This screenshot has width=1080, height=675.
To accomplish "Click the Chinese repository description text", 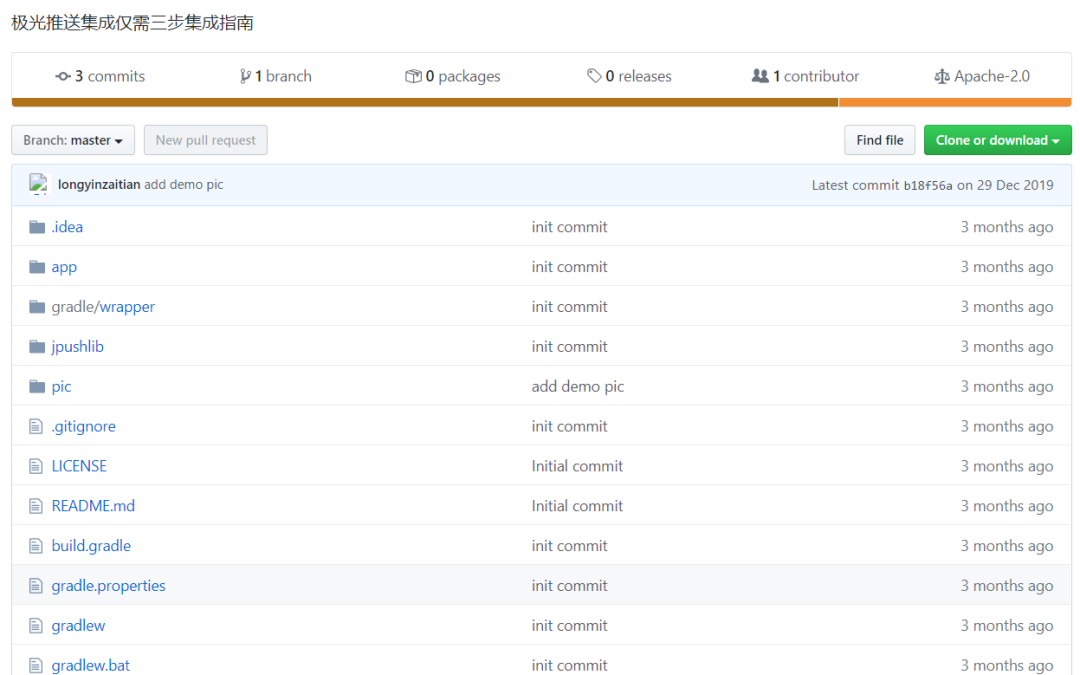I will [132, 23].
